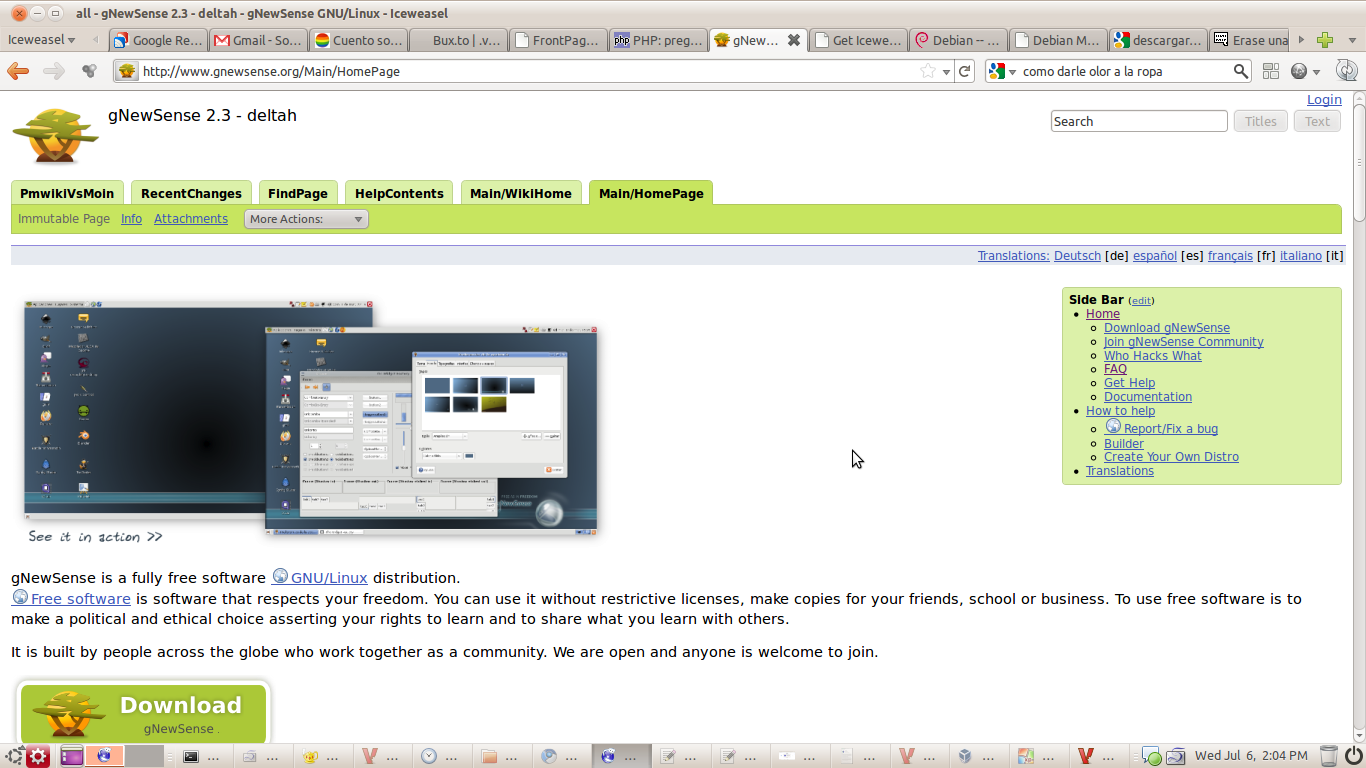Click Create Your Own Distro link
1366x768 pixels.
click(x=1171, y=456)
